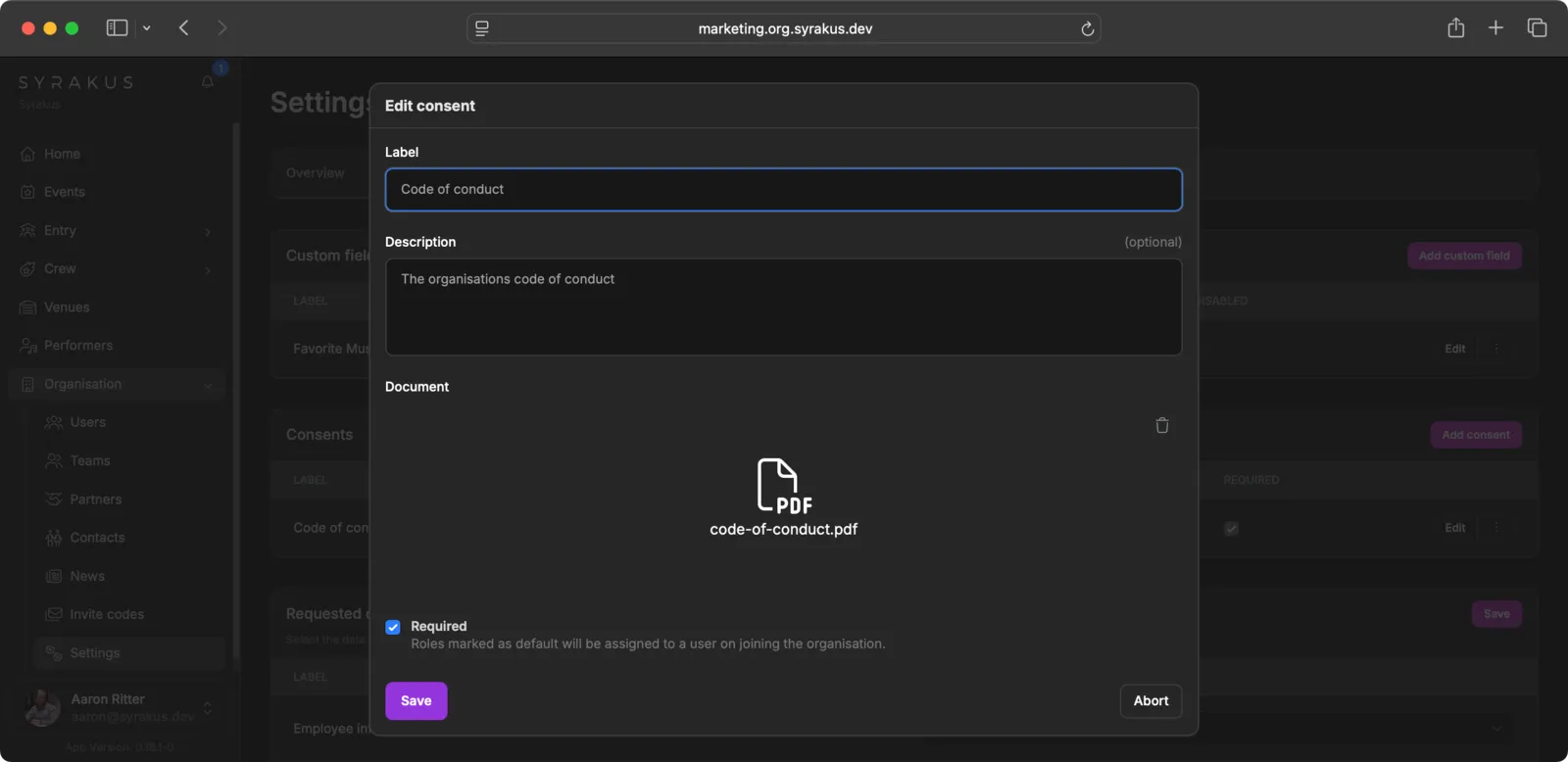Toggle the required checkbox in Consents row

tap(1231, 529)
